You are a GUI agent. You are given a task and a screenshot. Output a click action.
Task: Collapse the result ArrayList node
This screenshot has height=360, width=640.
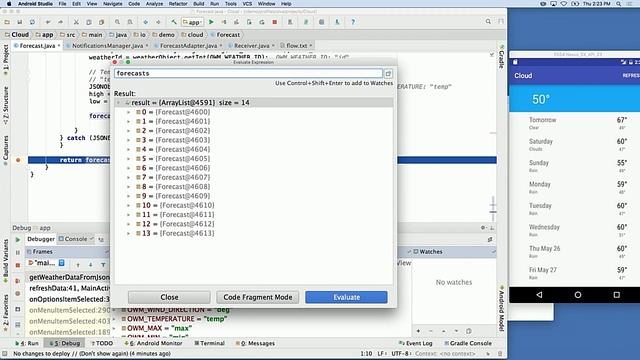point(119,103)
